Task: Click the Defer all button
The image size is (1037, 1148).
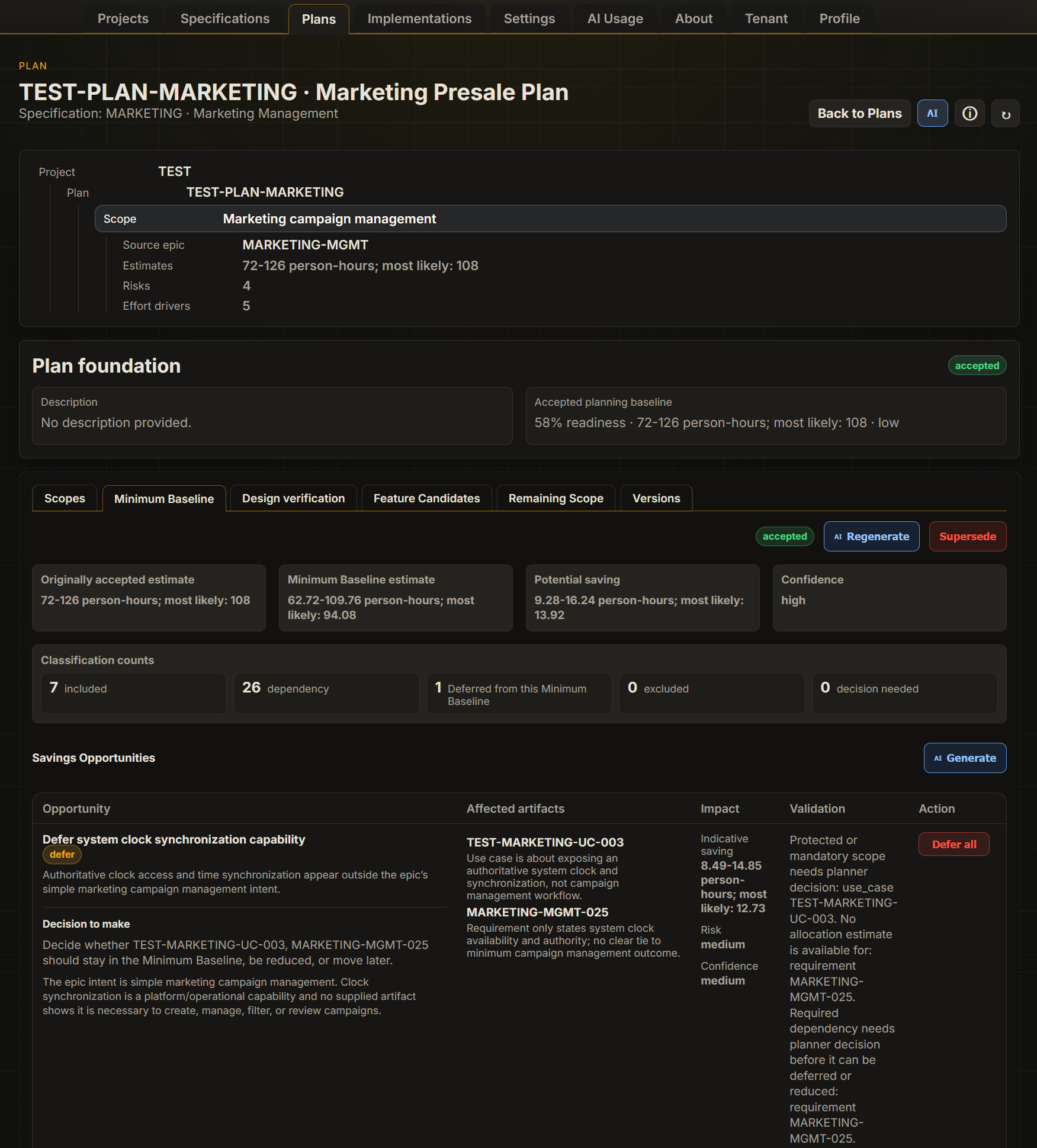Action: [x=953, y=844]
